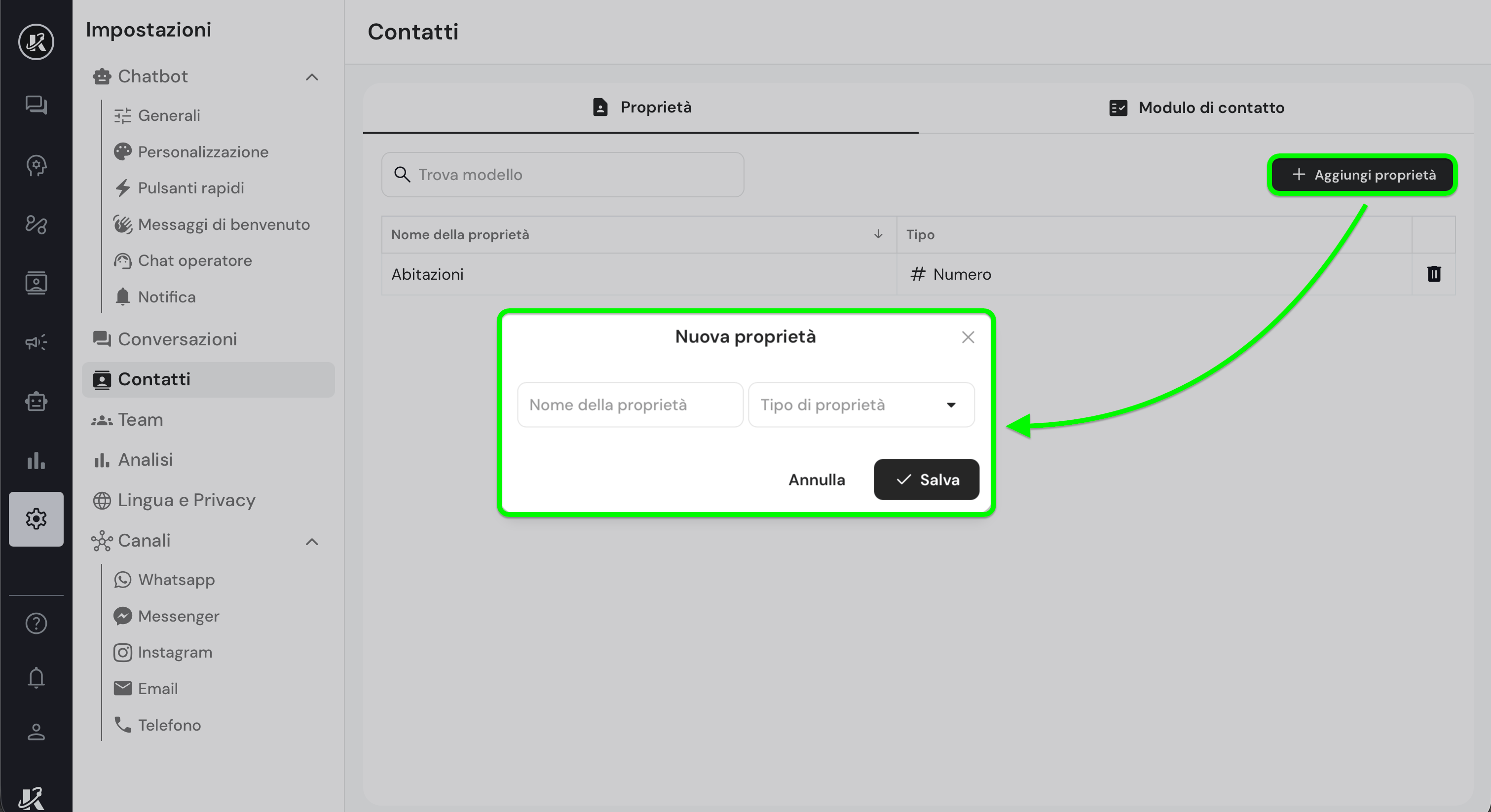Collapse the Canali section

pyautogui.click(x=311, y=542)
